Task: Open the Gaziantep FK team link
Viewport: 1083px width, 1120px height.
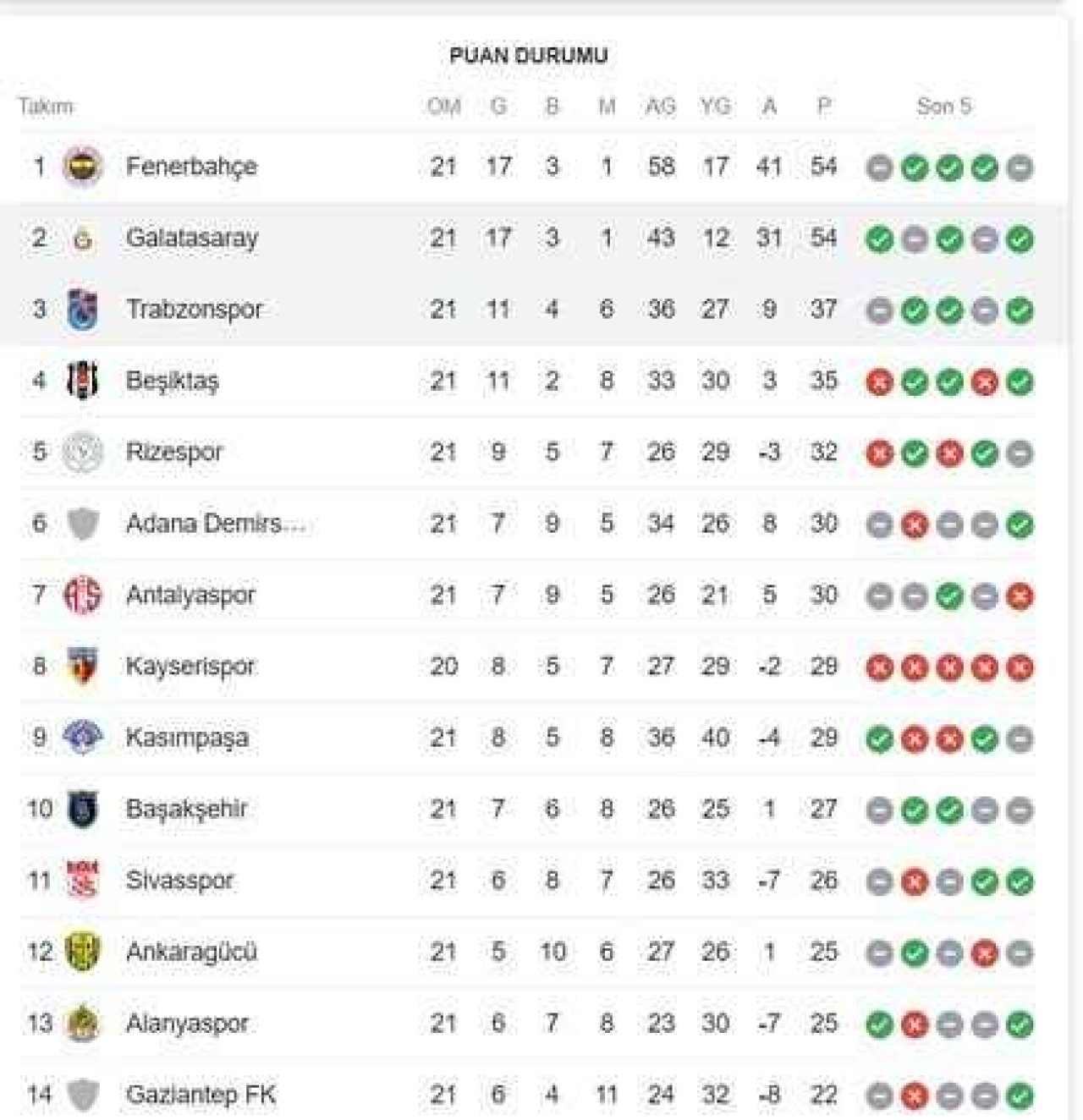Action: [x=201, y=1095]
